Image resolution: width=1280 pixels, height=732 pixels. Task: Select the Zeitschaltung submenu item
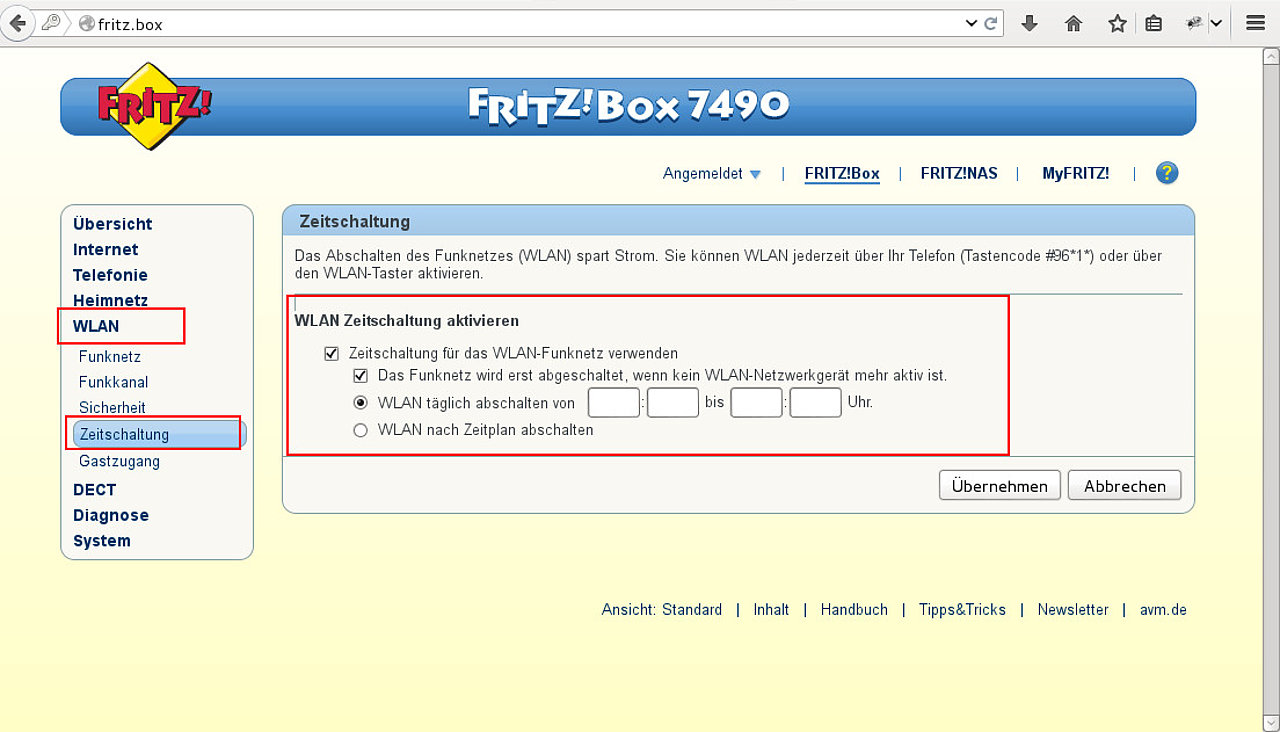tap(159, 434)
